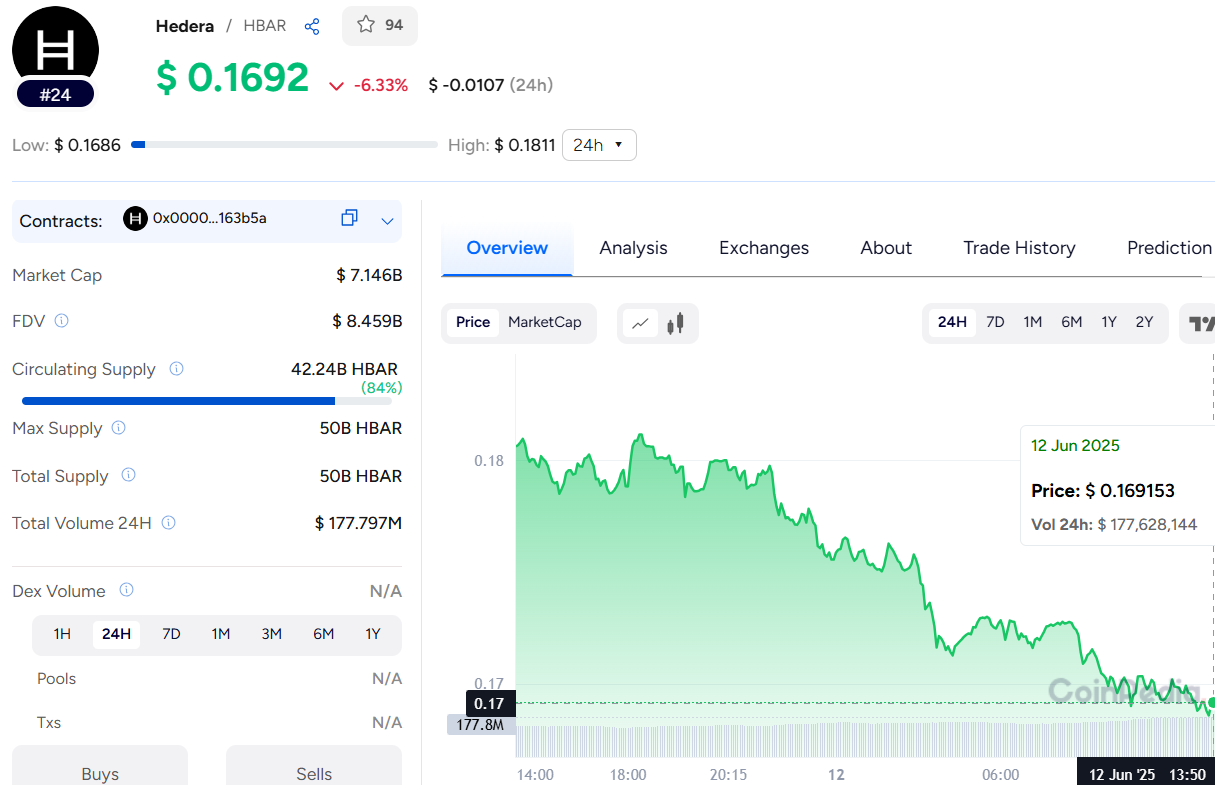Image resolution: width=1215 pixels, height=785 pixels.
Task: Click the star favorite icon
Action: click(x=366, y=25)
